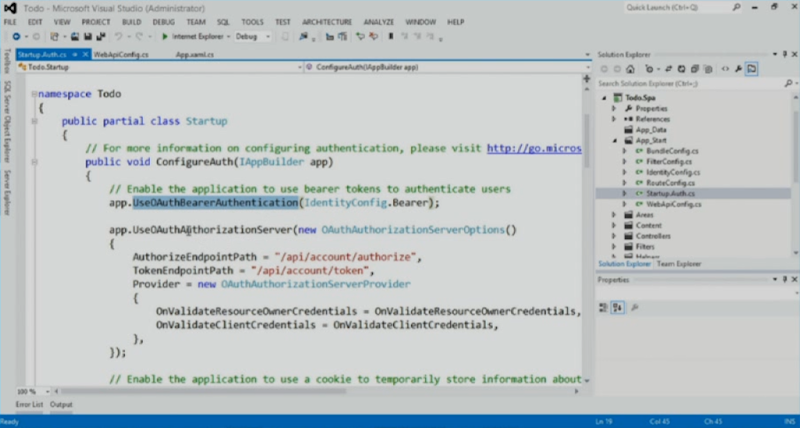Expand the Areas folder
The height and width of the screenshot is (428, 800).
(x=614, y=215)
